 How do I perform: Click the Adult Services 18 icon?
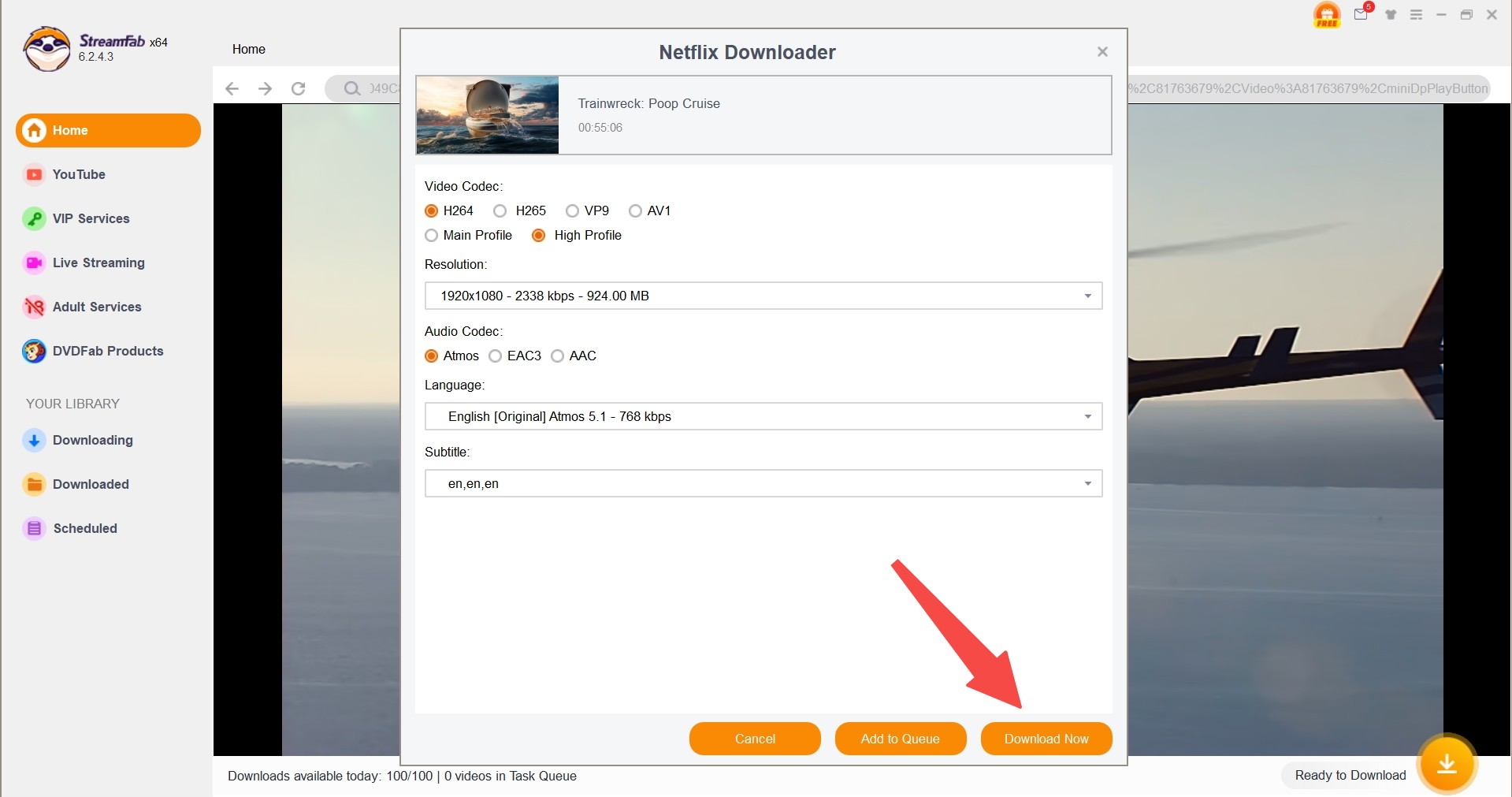click(x=34, y=307)
